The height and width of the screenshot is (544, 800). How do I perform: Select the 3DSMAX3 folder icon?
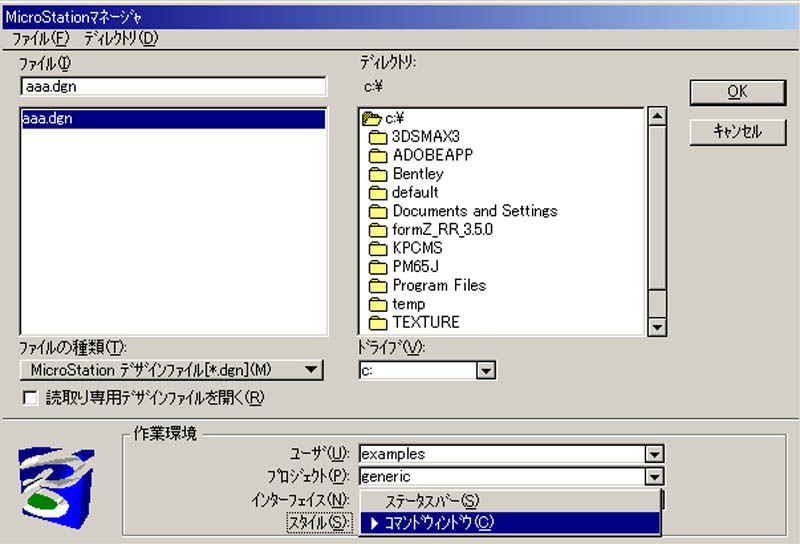pyautogui.click(x=378, y=137)
